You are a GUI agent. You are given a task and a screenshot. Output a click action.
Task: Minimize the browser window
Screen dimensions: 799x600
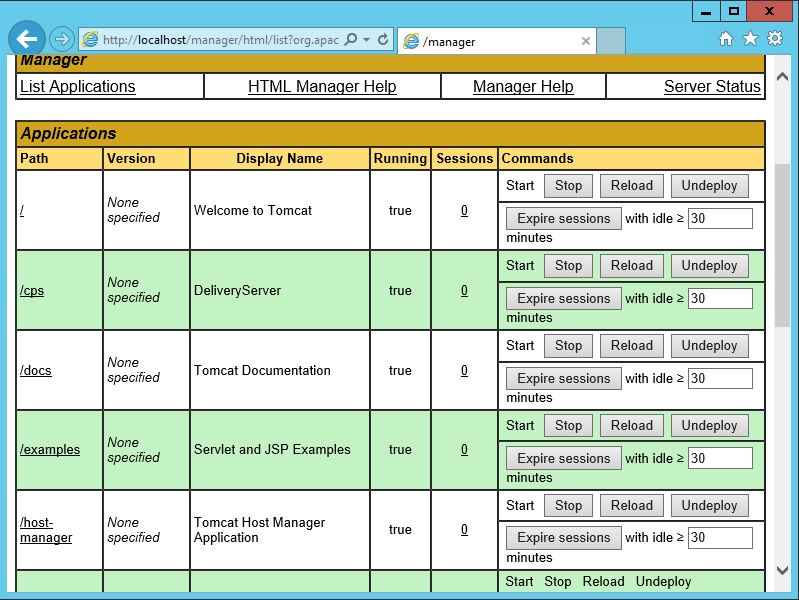point(706,11)
